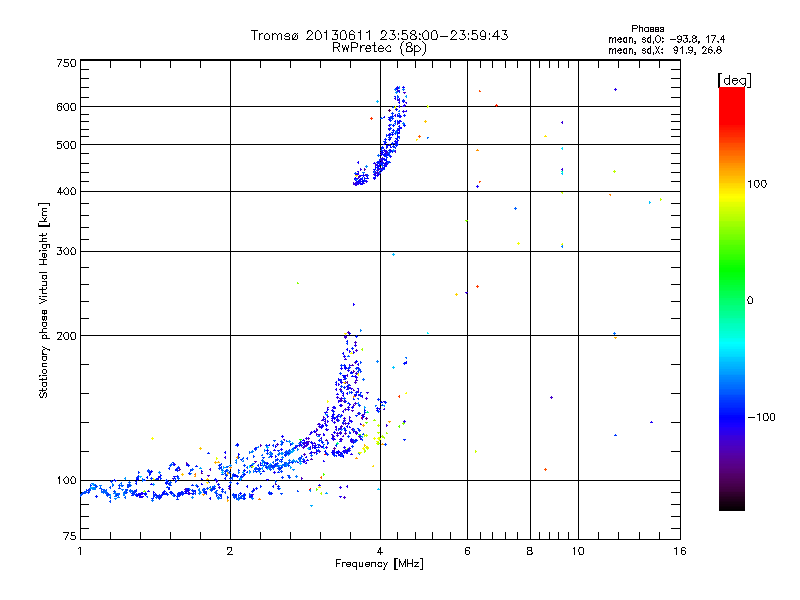Click x-axis tick label '16'
The image size is (800, 600).
[x=680, y=551]
